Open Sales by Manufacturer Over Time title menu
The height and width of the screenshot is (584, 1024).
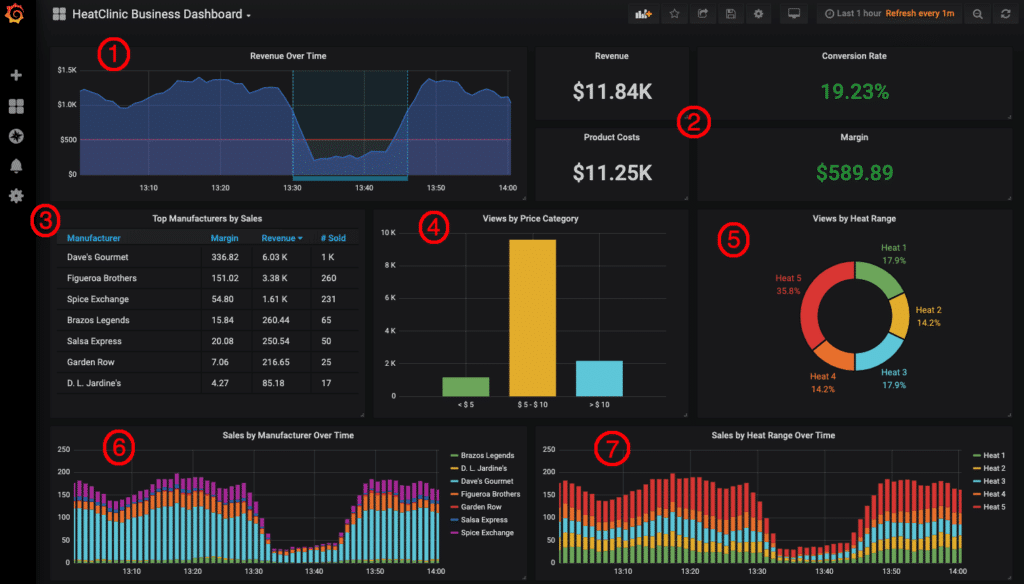(x=288, y=435)
